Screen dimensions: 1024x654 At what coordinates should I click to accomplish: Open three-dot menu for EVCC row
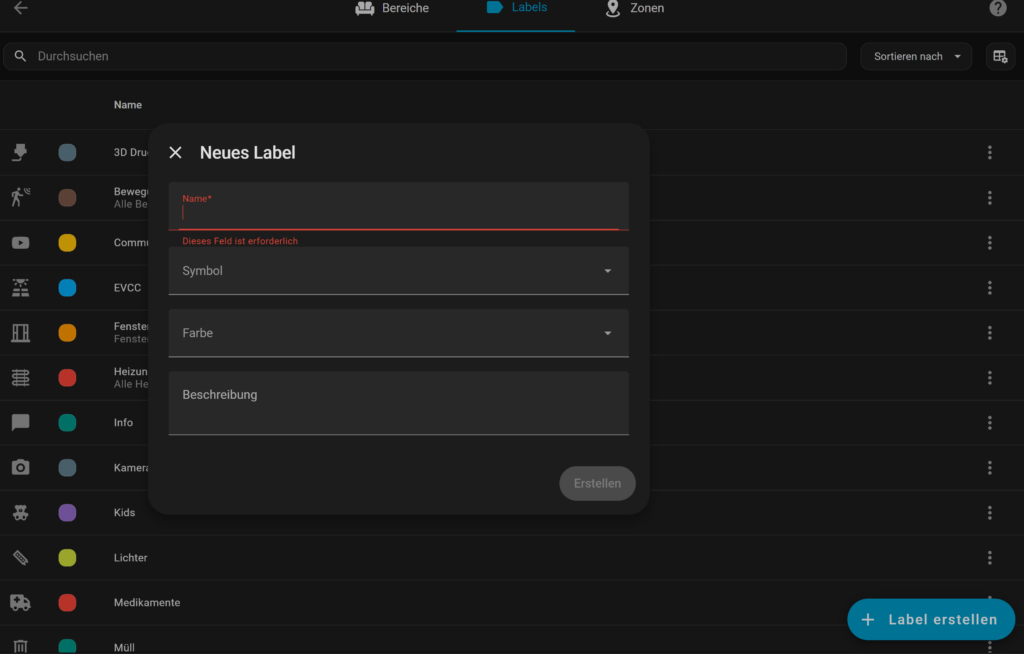989,288
